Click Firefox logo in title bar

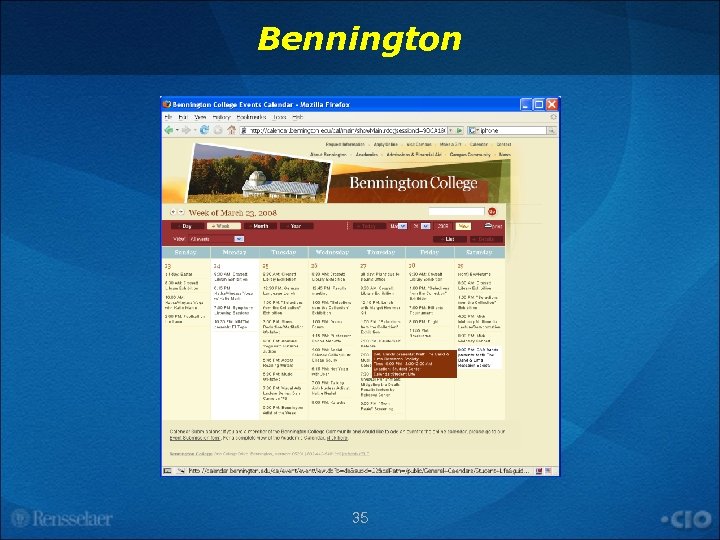pyautogui.click(x=167, y=105)
